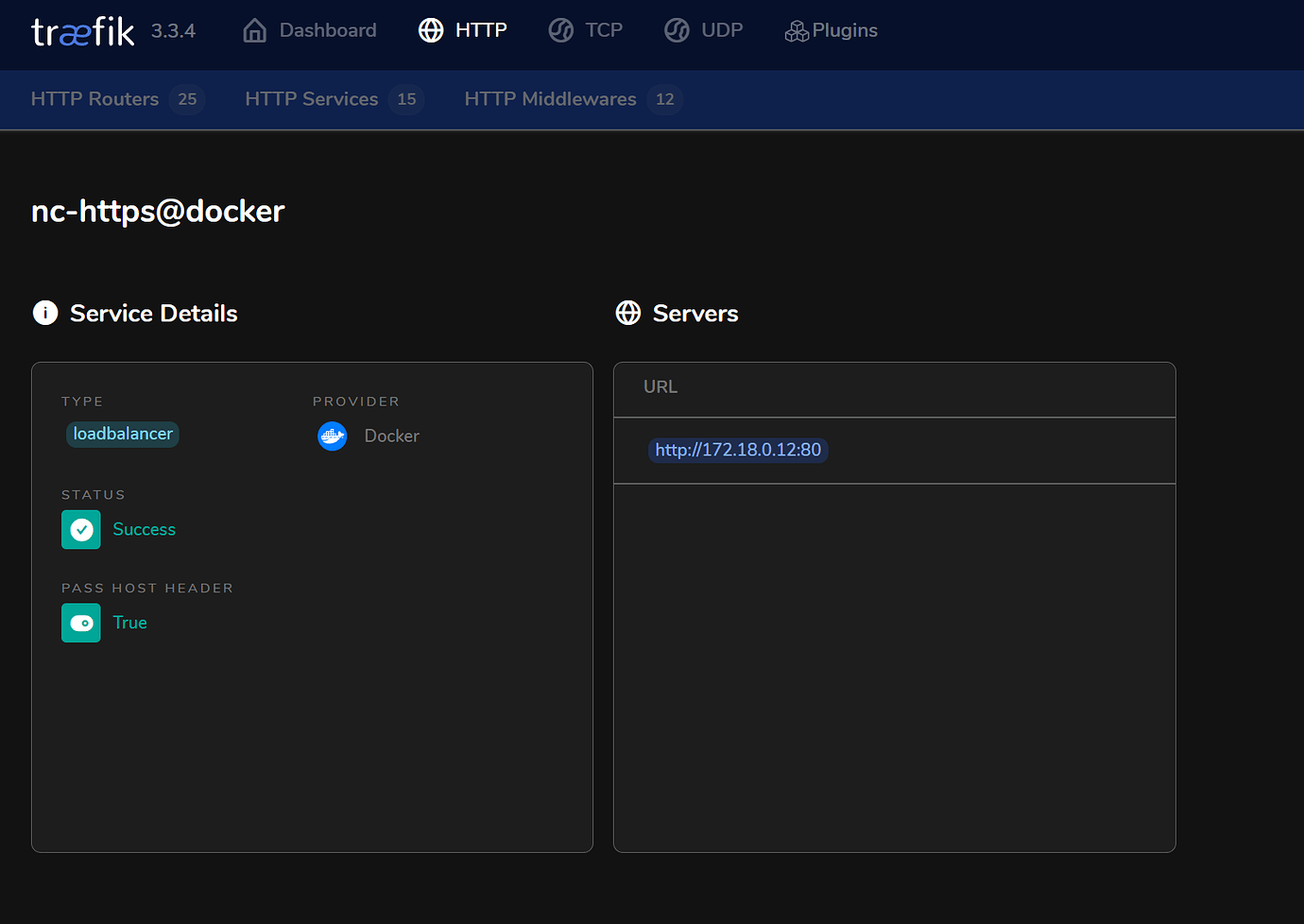The height and width of the screenshot is (924, 1304).
Task: Select the HTTP Services tab
Action: (311, 98)
